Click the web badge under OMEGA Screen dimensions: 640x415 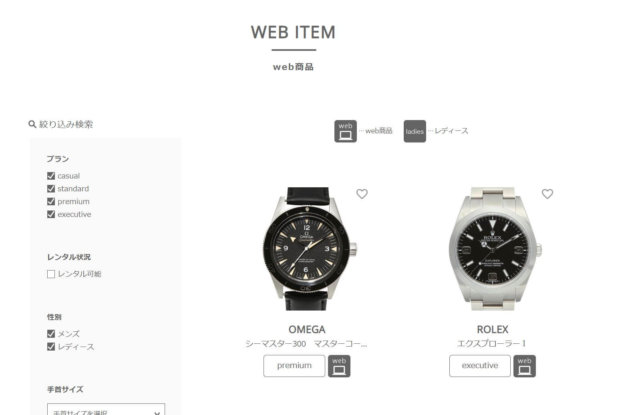339,366
